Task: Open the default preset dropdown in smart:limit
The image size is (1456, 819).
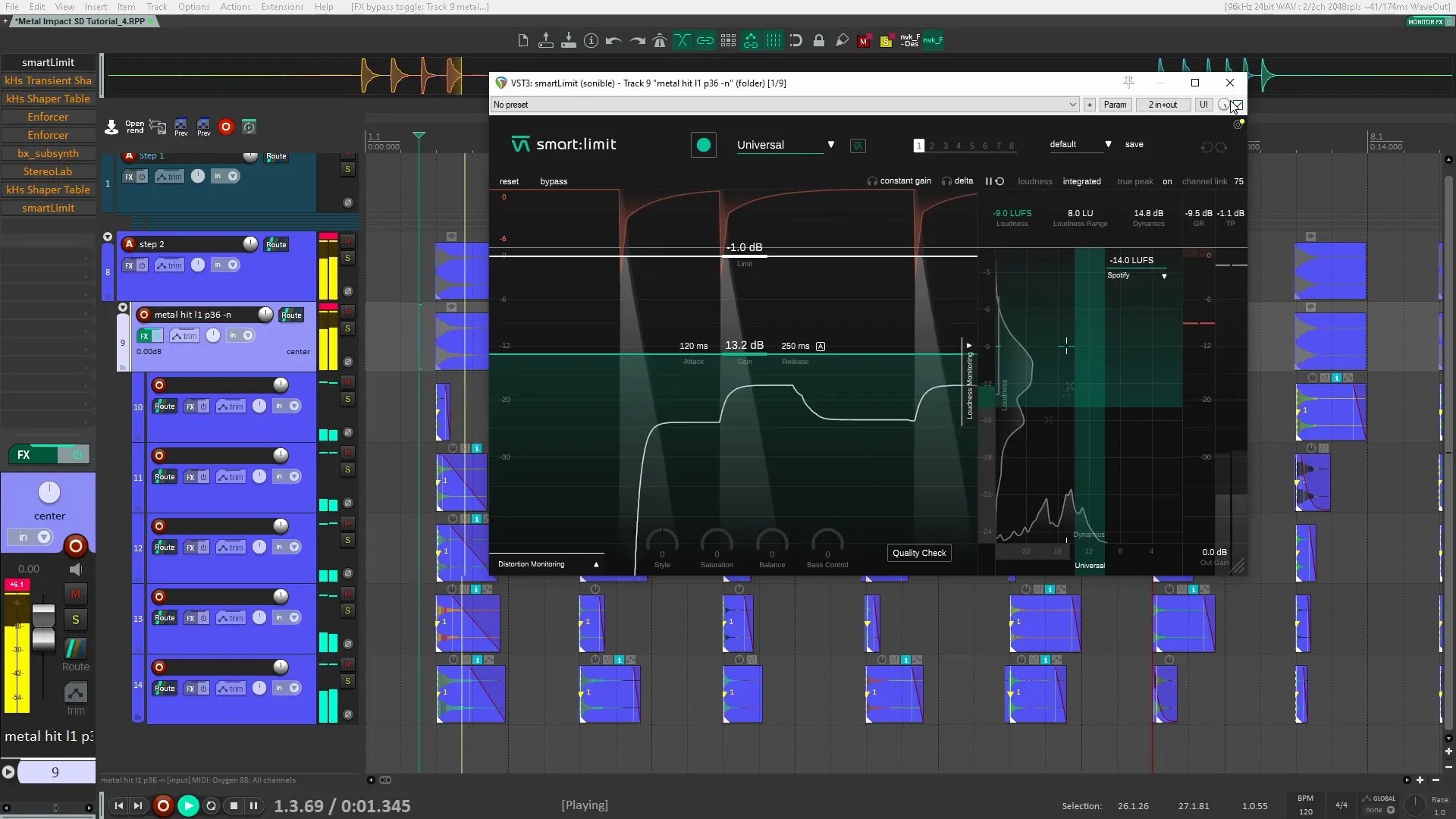Action: (1080, 144)
